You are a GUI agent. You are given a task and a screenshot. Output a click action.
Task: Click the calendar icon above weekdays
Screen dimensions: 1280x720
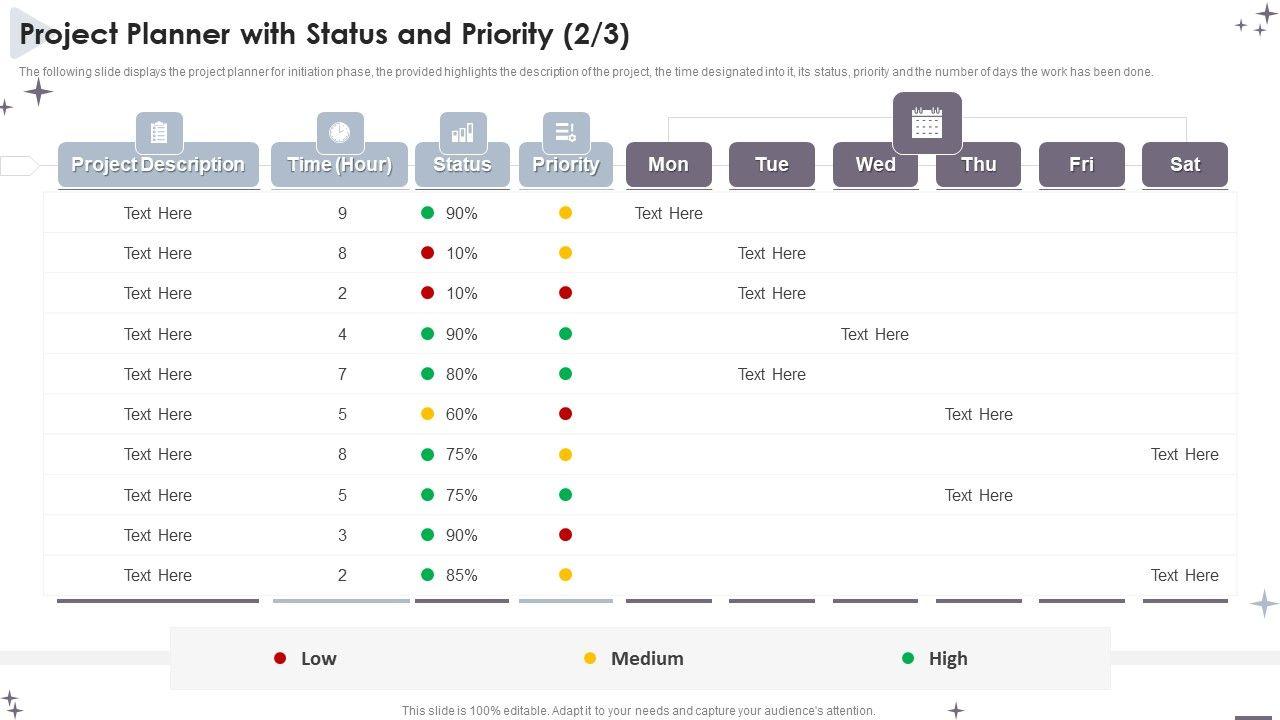(x=927, y=123)
